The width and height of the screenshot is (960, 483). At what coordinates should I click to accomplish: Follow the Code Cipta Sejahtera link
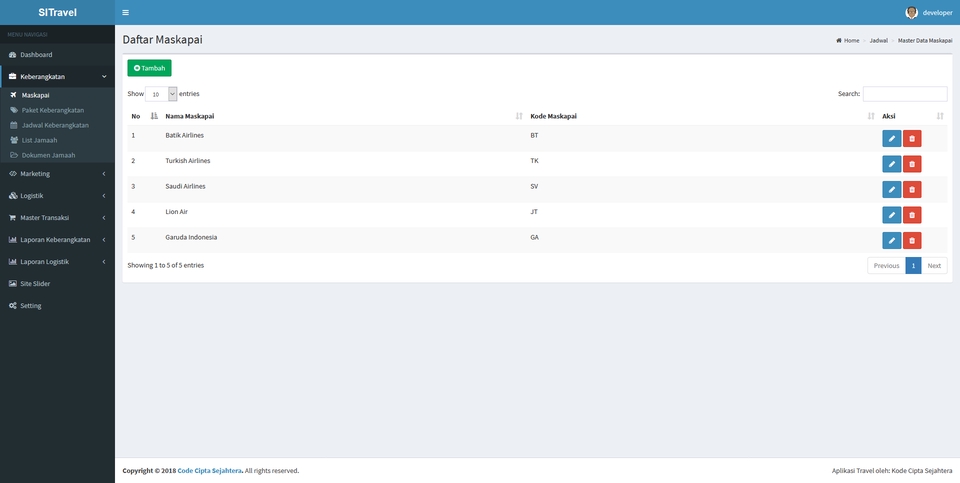pyautogui.click(x=209, y=471)
